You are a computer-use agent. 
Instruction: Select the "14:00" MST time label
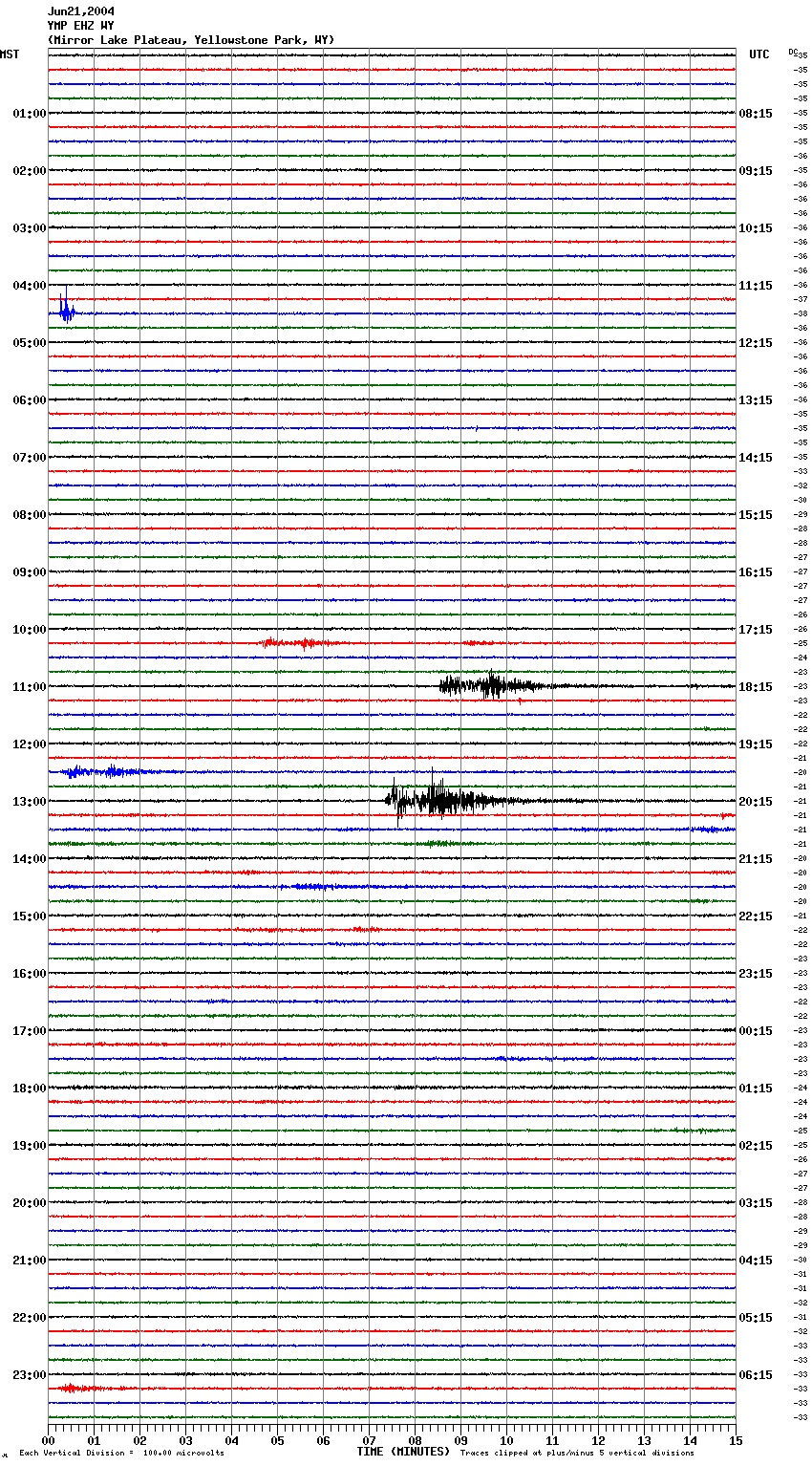(x=30, y=859)
